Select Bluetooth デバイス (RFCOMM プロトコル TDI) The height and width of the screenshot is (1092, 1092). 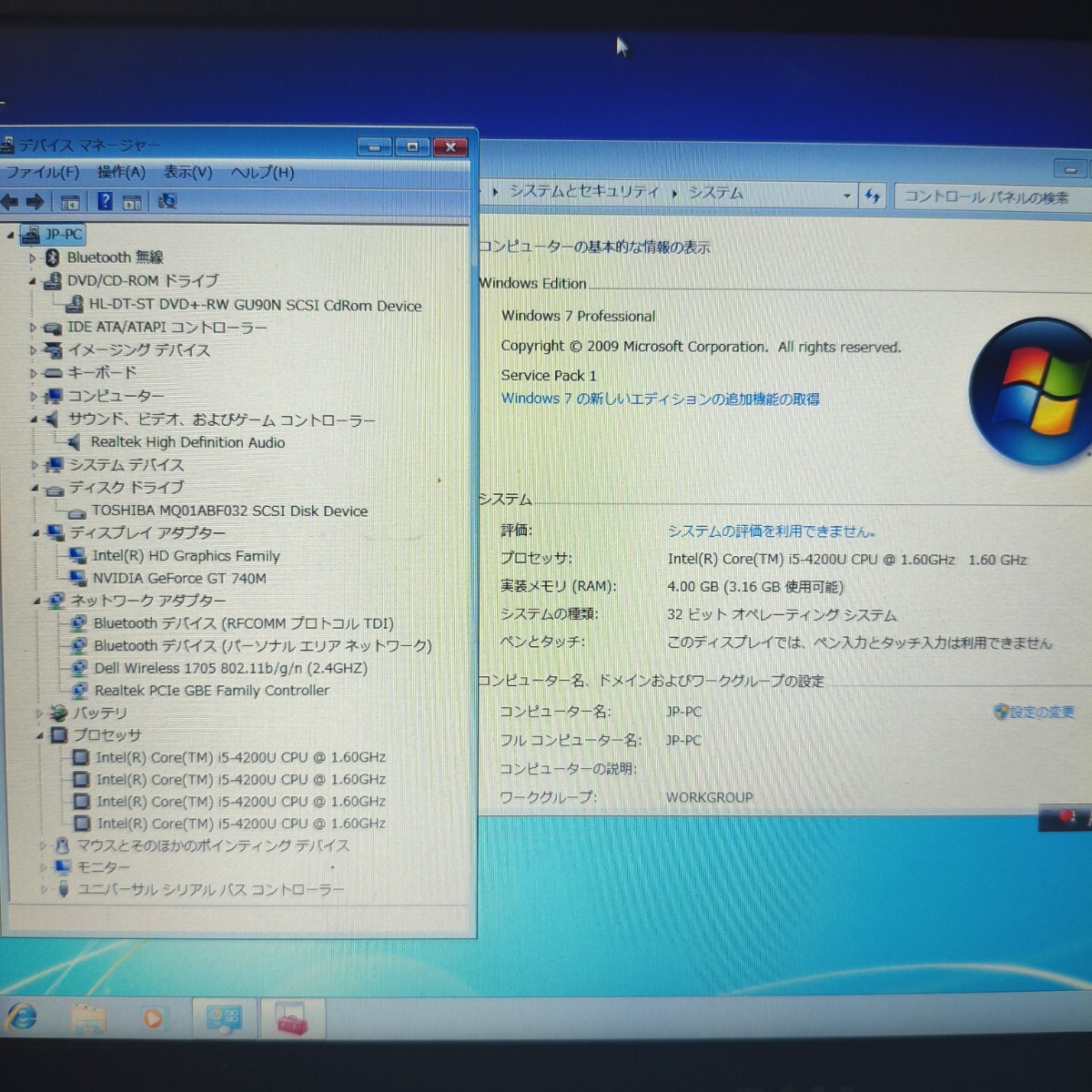pos(243,623)
